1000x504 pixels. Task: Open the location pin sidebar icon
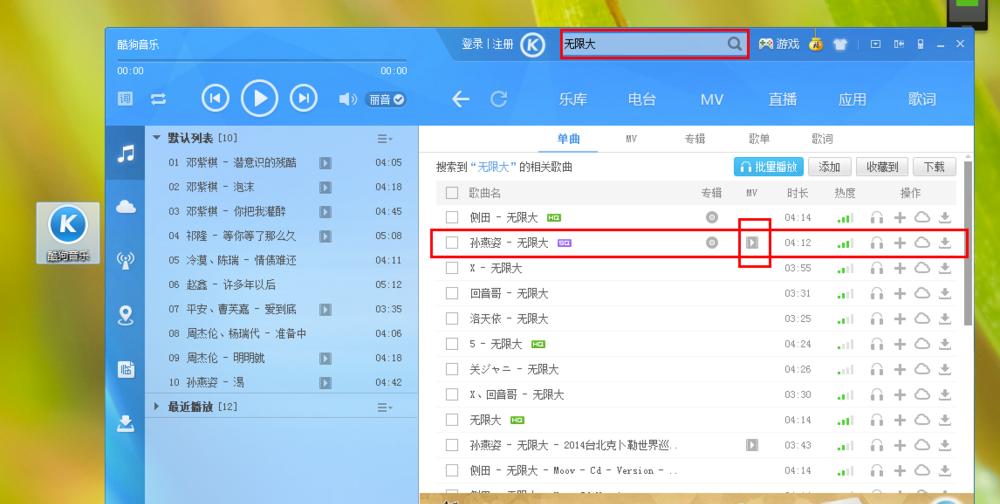[x=126, y=315]
